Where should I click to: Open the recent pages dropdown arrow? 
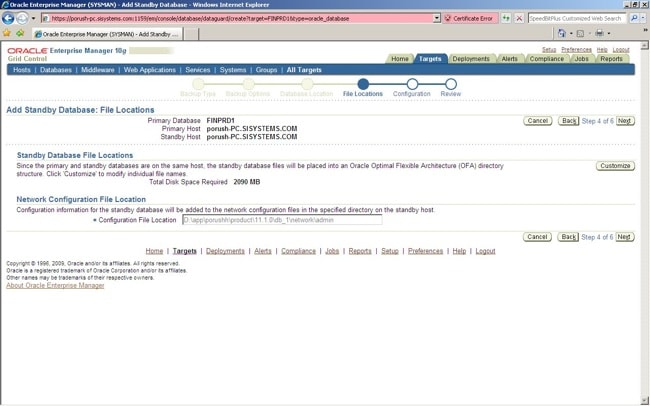(34, 19)
